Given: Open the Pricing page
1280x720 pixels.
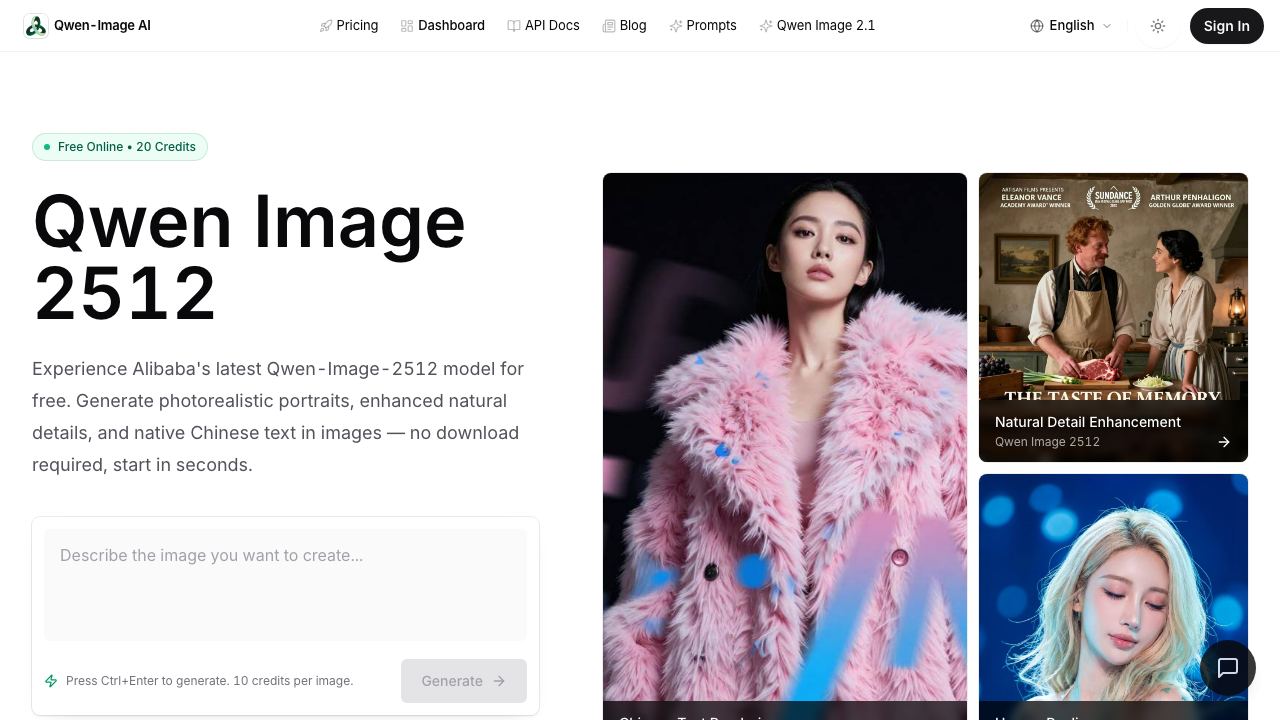Looking at the screenshot, I should click(x=348, y=26).
